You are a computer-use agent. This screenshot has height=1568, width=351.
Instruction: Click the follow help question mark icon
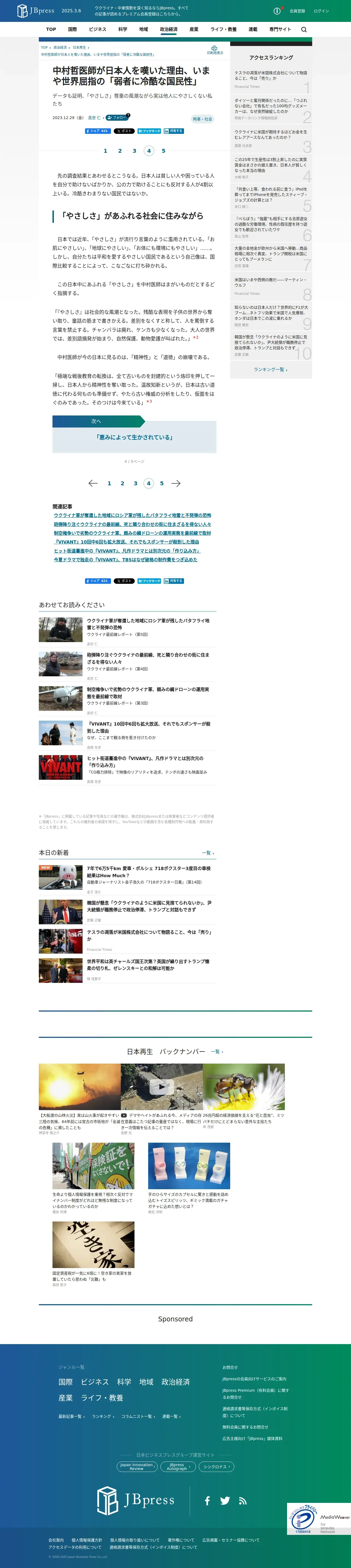click(x=128, y=115)
